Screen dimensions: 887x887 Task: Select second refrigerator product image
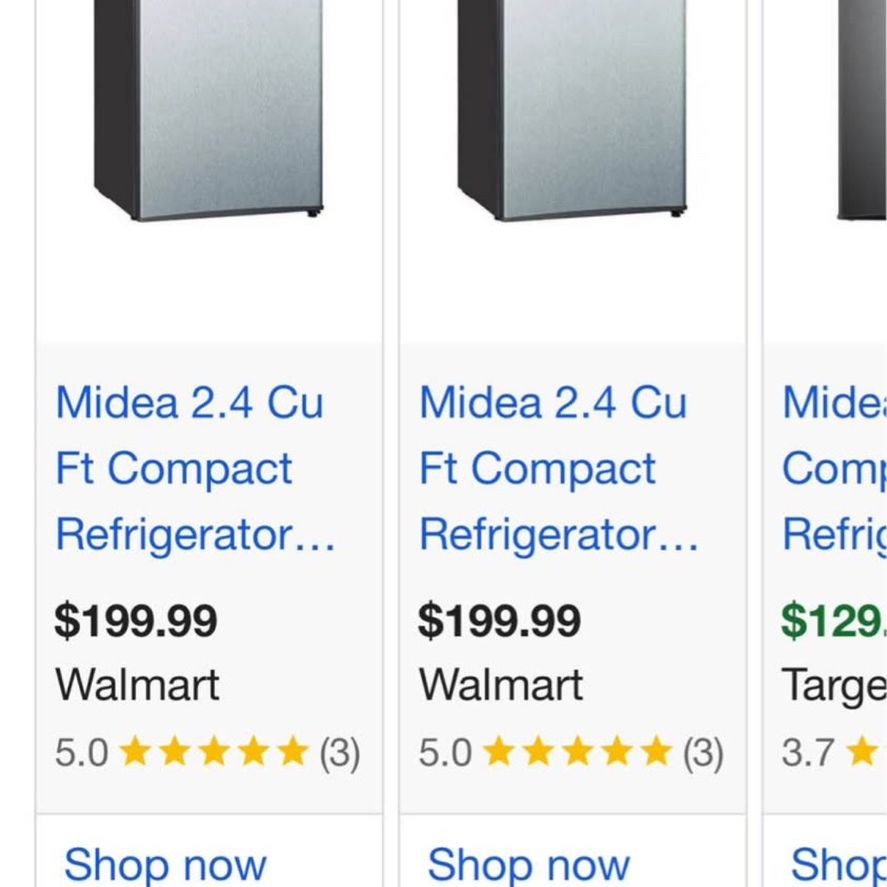click(x=571, y=110)
